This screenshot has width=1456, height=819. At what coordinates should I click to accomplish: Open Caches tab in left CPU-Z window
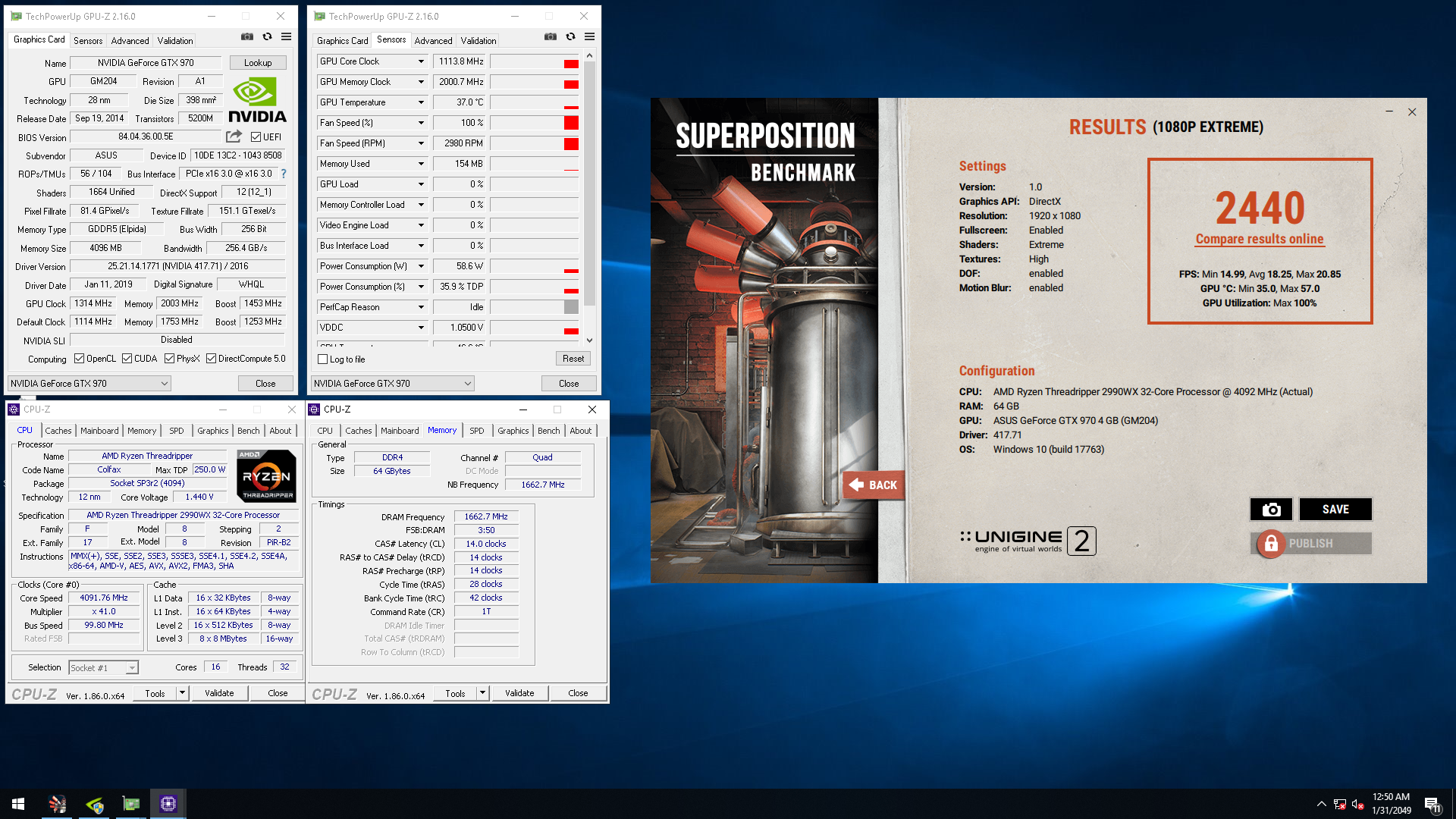(x=58, y=431)
